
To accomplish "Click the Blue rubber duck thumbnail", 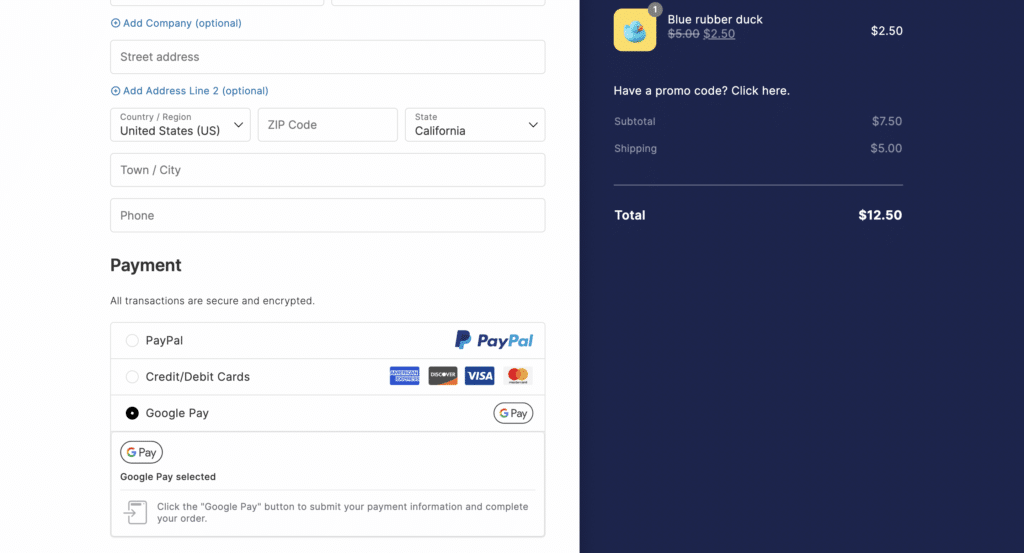I will click(635, 30).
